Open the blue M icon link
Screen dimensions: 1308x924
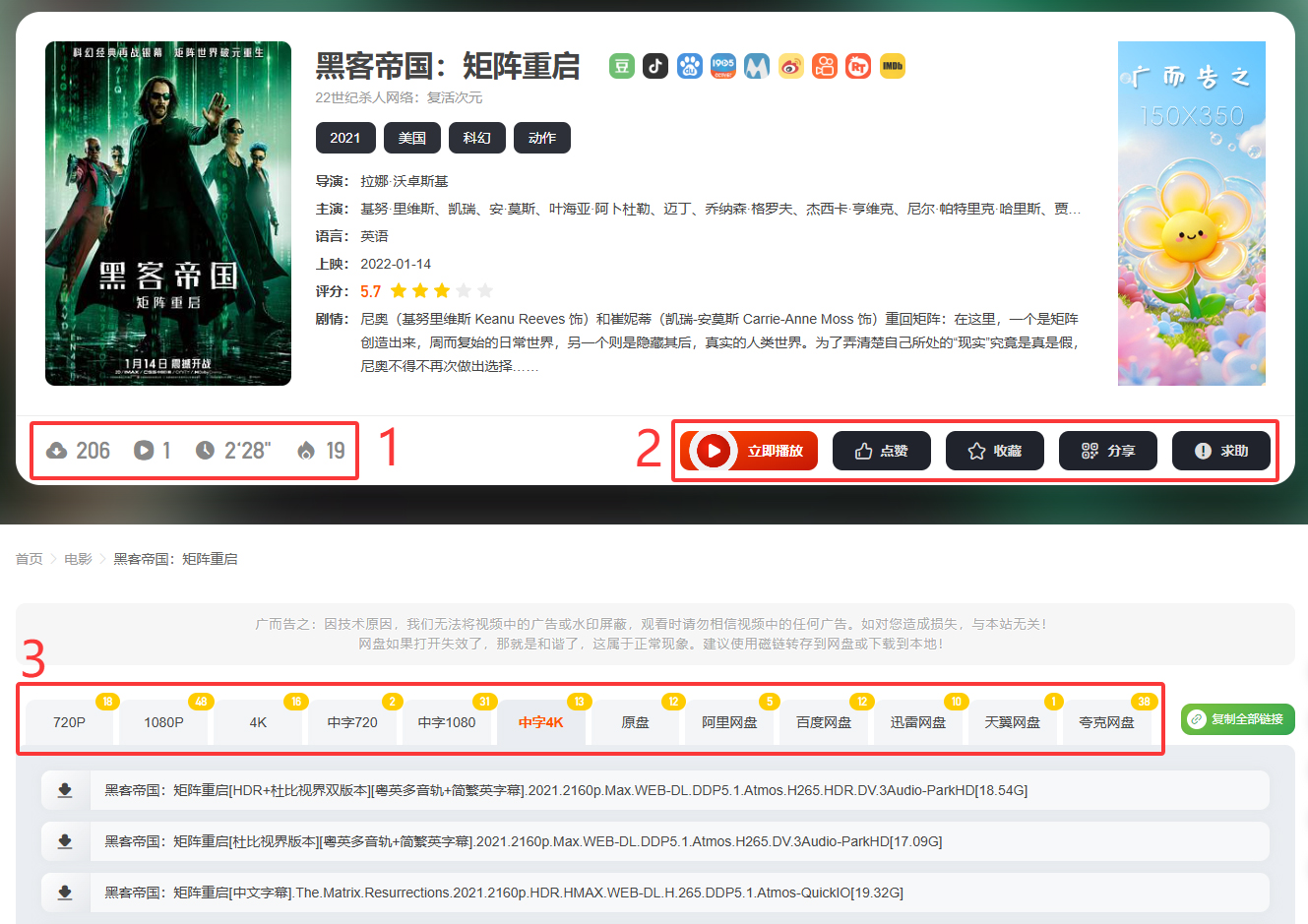757,66
